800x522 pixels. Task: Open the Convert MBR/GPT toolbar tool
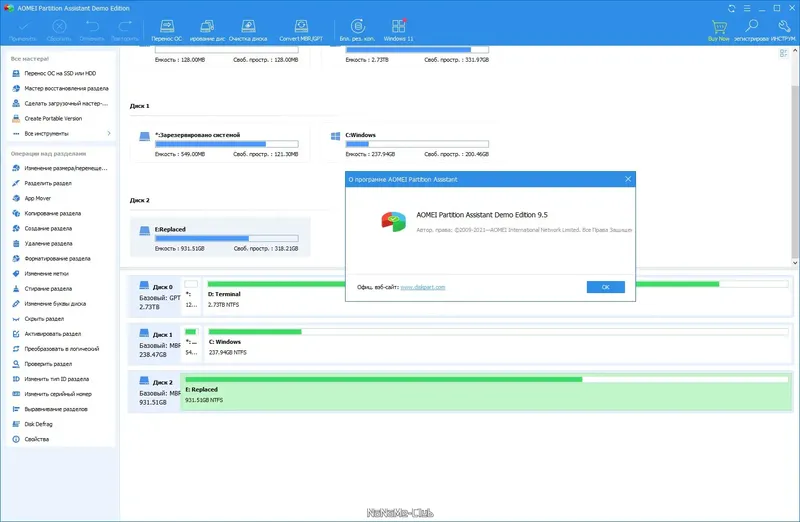click(301, 30)
